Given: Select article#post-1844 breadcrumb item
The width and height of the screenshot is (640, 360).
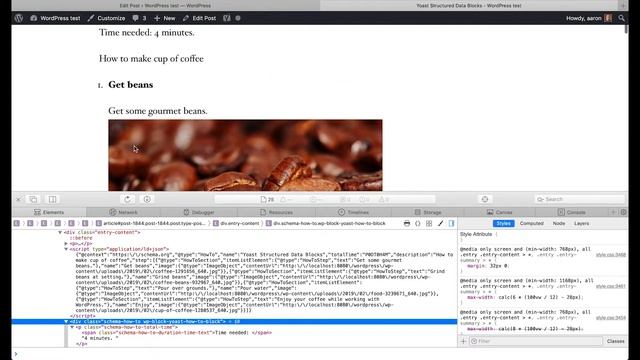Looking at the screenshot, I should click(151, 223).
